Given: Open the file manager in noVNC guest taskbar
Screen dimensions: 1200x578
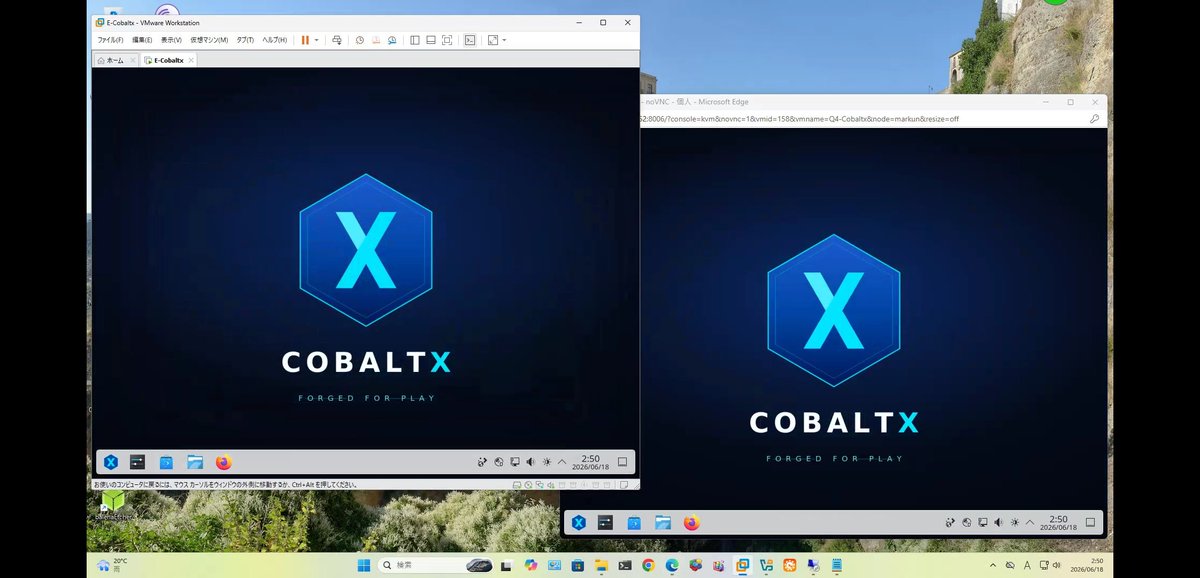Looking at the screenshot, I should [x=663, y=522].
